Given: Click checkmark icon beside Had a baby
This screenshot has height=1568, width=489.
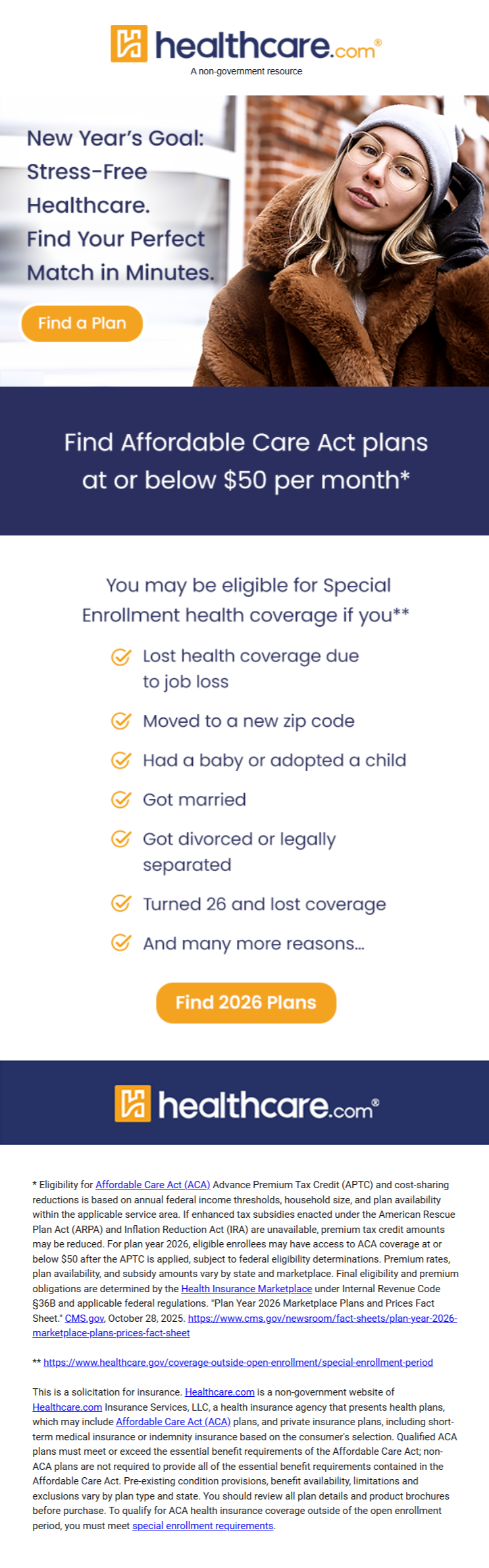Looking at the screenshot, I should click(120, 760).
